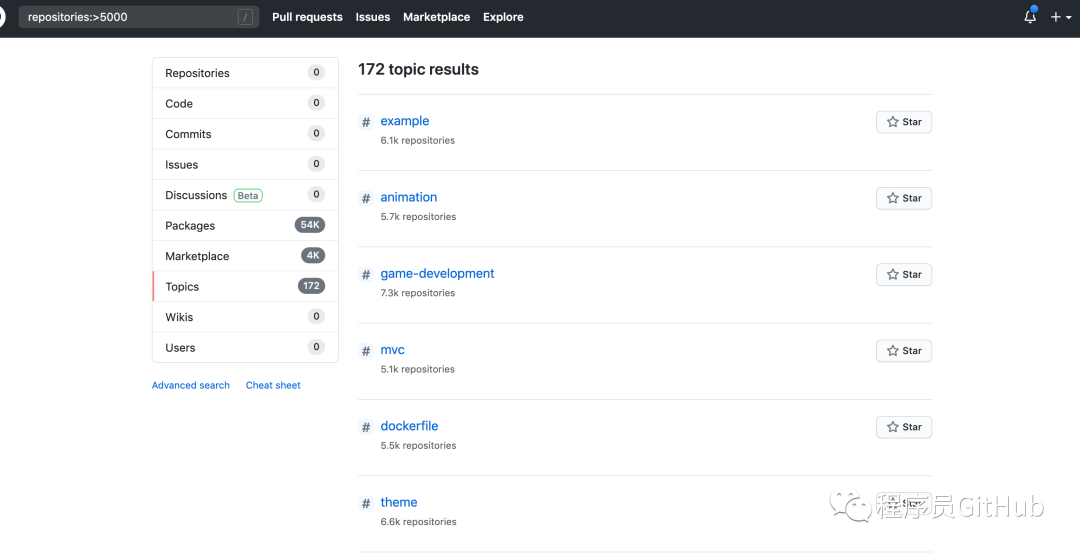The height and width of the screenshot is (554, 1080).
Task: Click the hash icon beside animation topic
Action: coord(366,198)
